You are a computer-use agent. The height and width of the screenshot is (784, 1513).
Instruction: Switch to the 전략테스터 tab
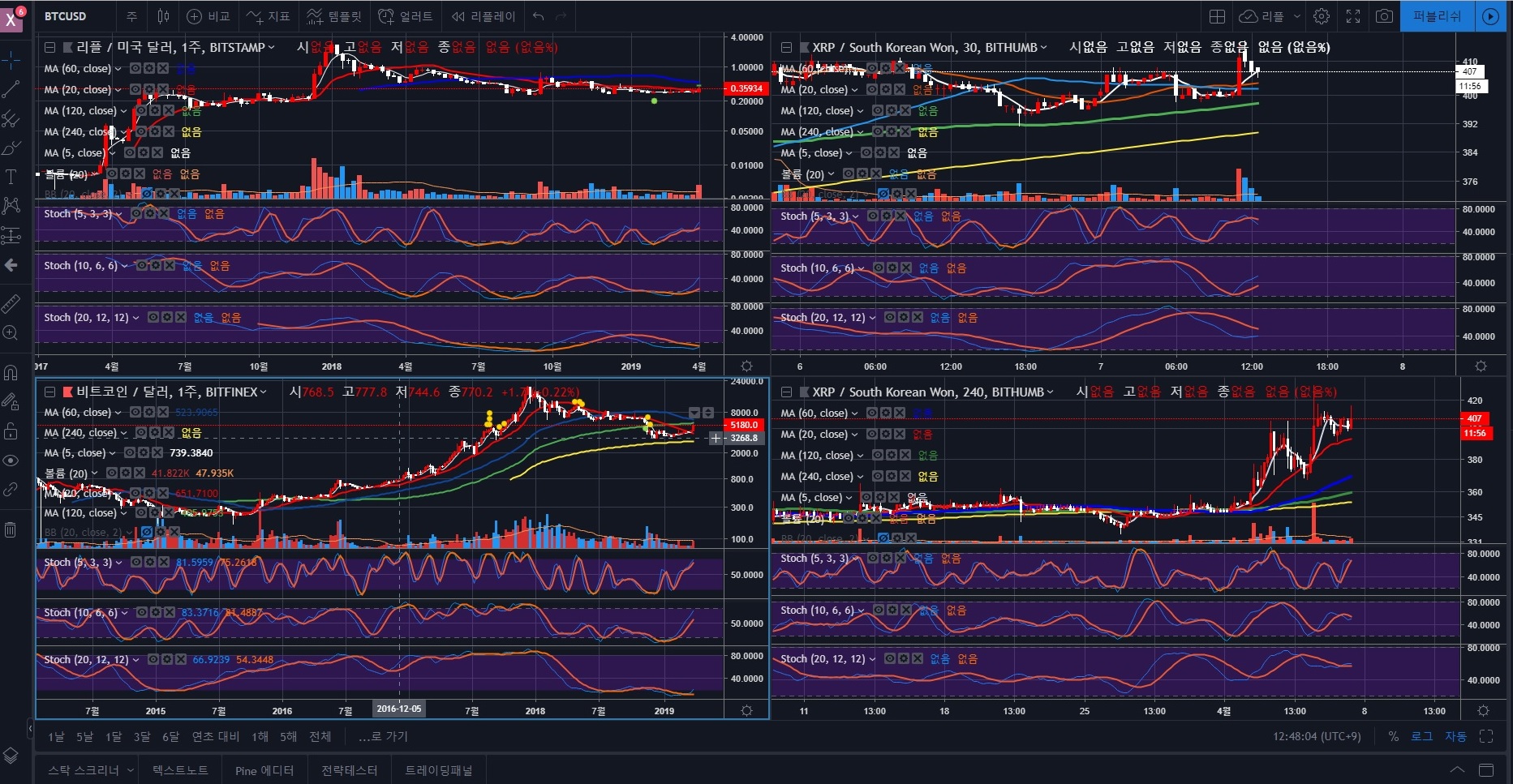349,770
